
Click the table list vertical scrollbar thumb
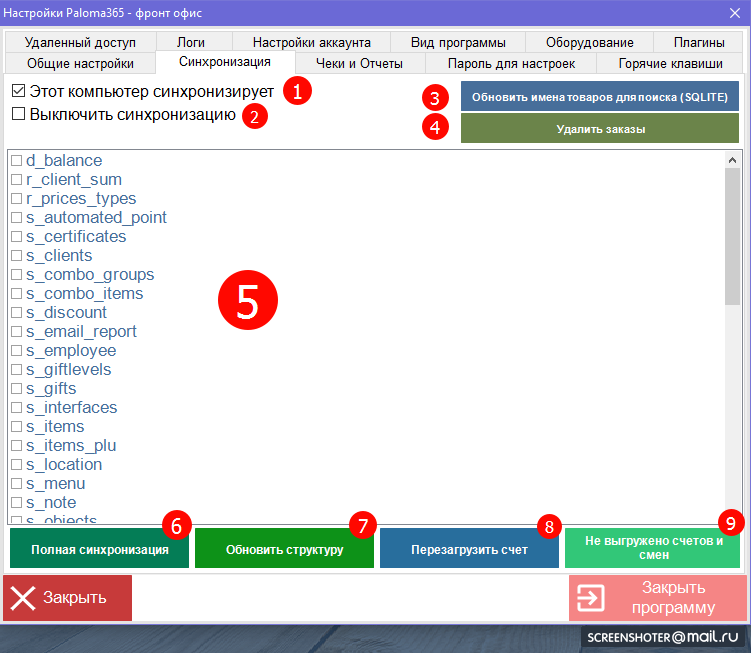pos(732,270)
